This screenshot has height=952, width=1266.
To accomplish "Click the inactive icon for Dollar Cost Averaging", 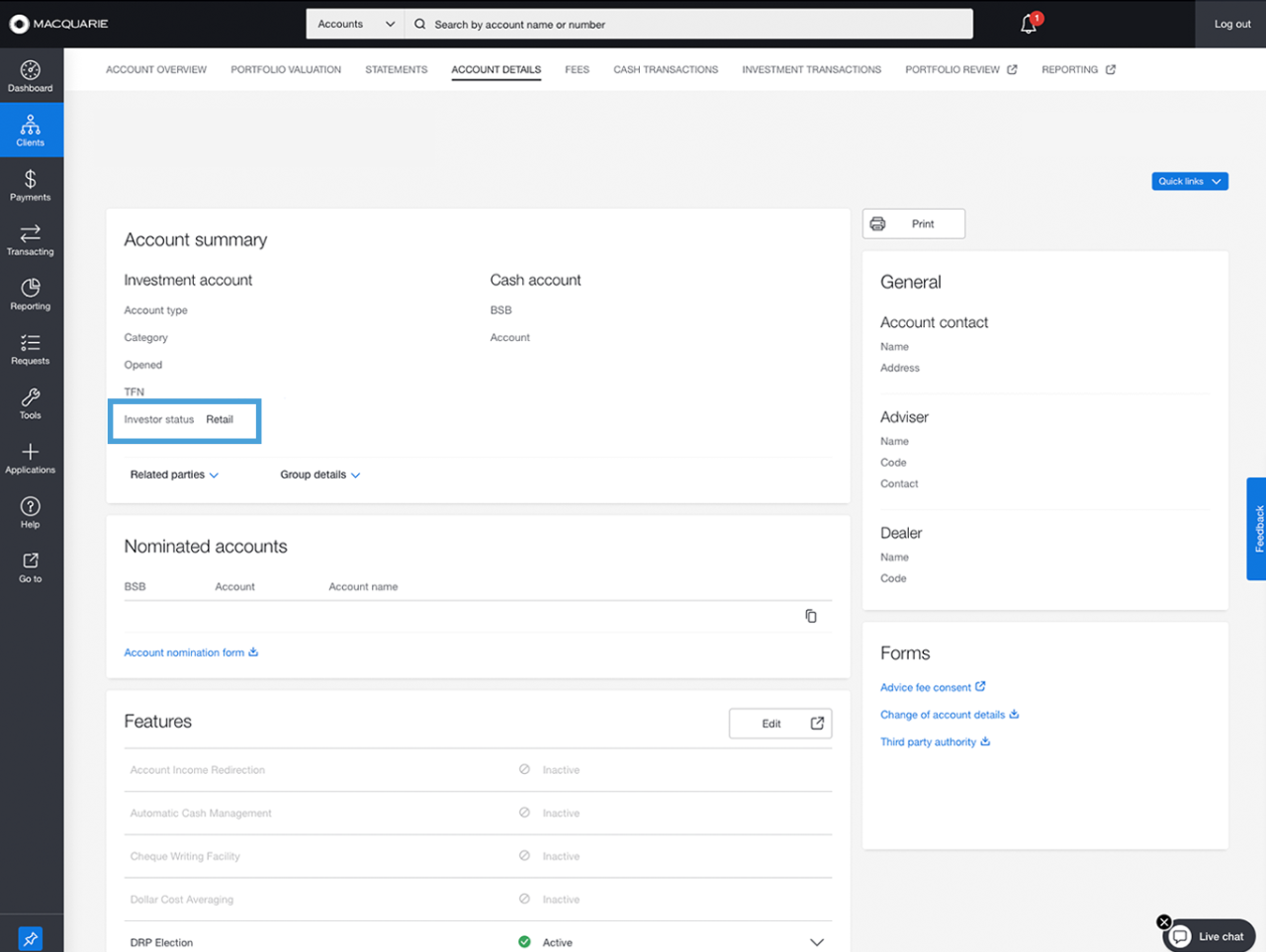I will (x=524, y=900).
